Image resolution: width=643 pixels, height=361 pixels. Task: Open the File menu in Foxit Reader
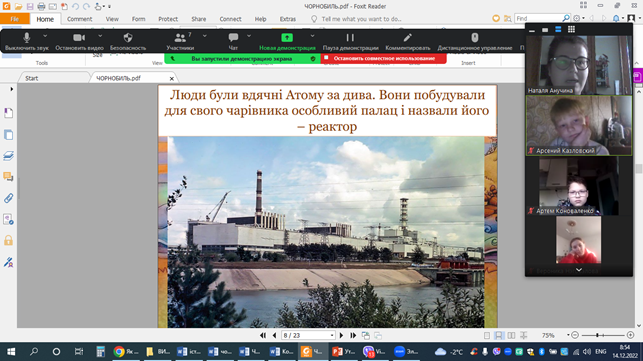15,19
